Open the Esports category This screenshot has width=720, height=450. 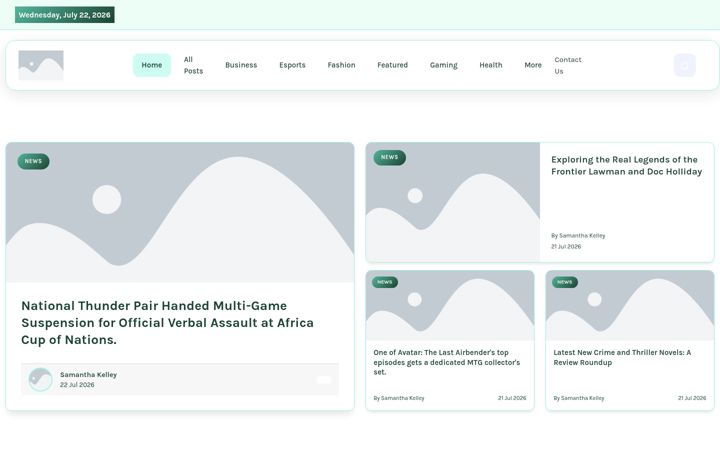pos(292,65)
